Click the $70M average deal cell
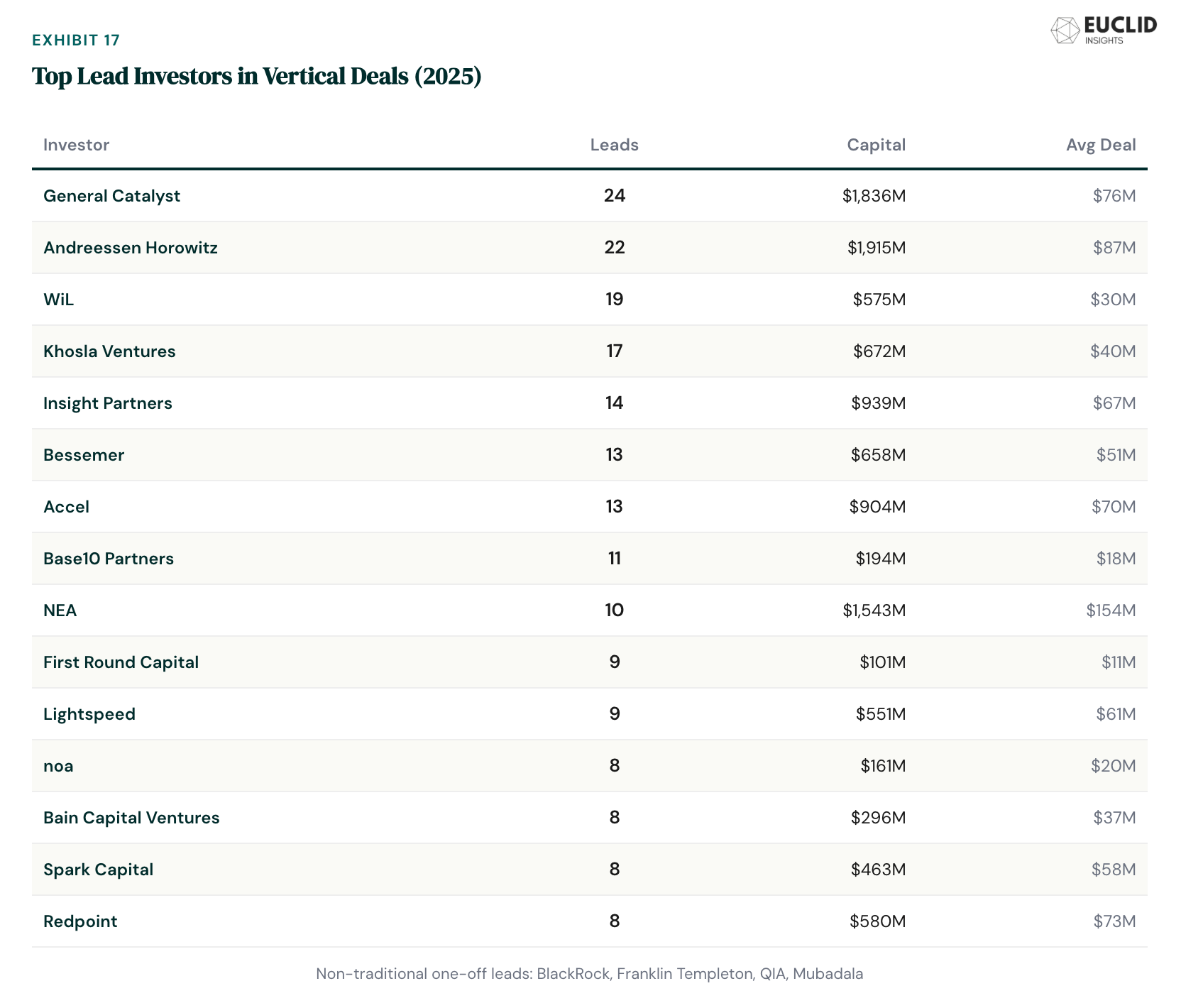The height and width of the screenshot is (1008, 1181). pos(1114,507)
